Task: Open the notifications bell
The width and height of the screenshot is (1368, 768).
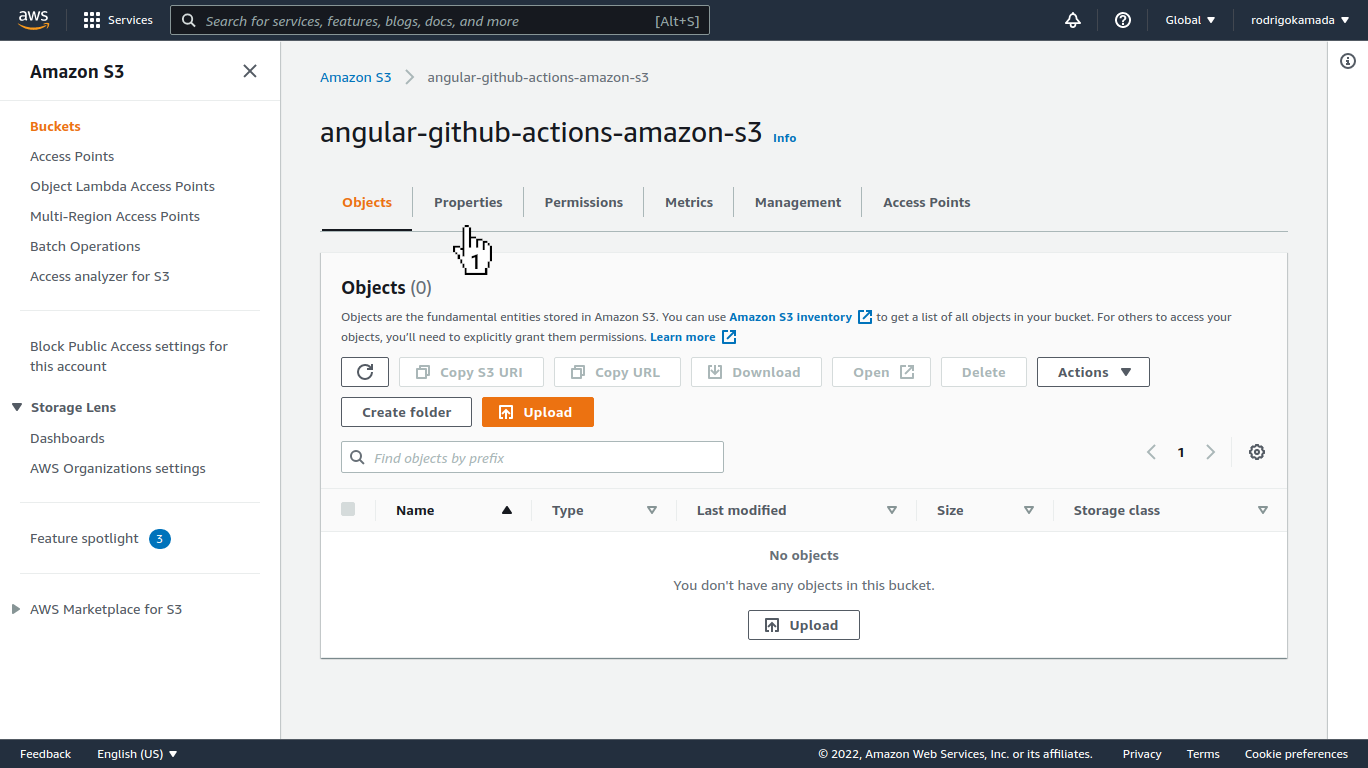Action: pos(1072,19)
